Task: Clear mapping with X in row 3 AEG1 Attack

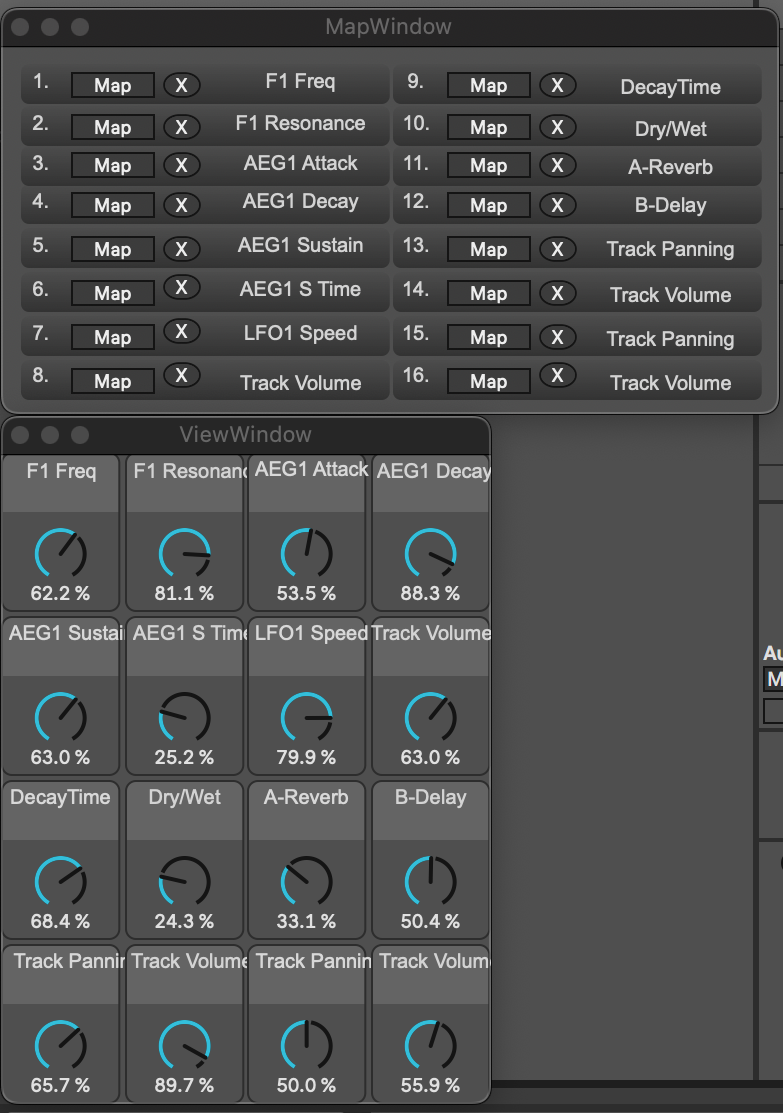Action: click(181, 165)
